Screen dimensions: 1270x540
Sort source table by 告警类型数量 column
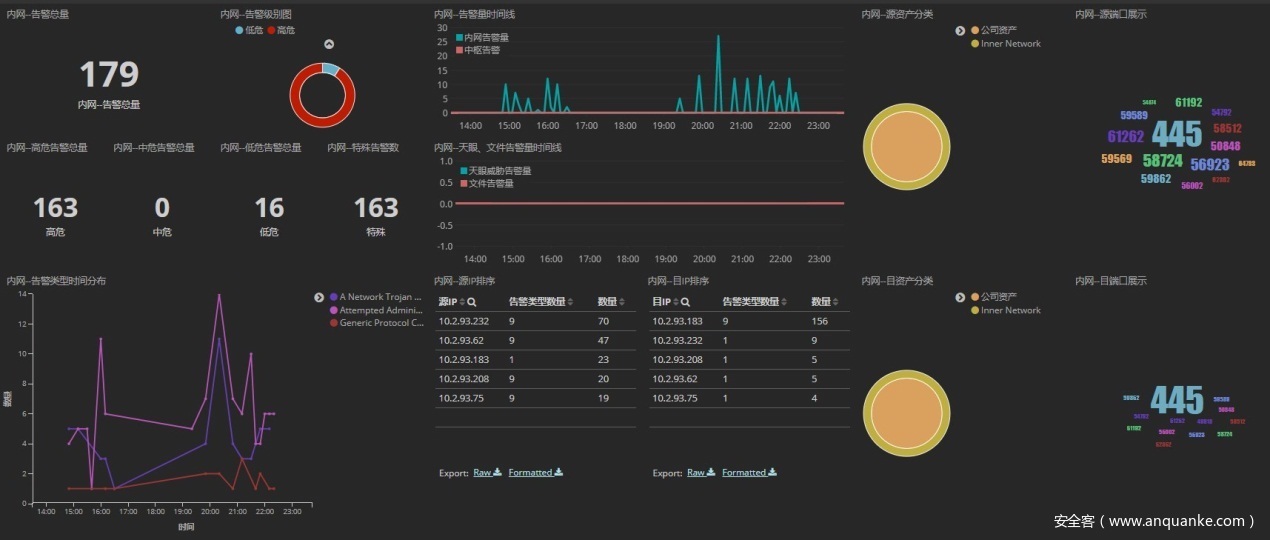[x=571, y=301]
